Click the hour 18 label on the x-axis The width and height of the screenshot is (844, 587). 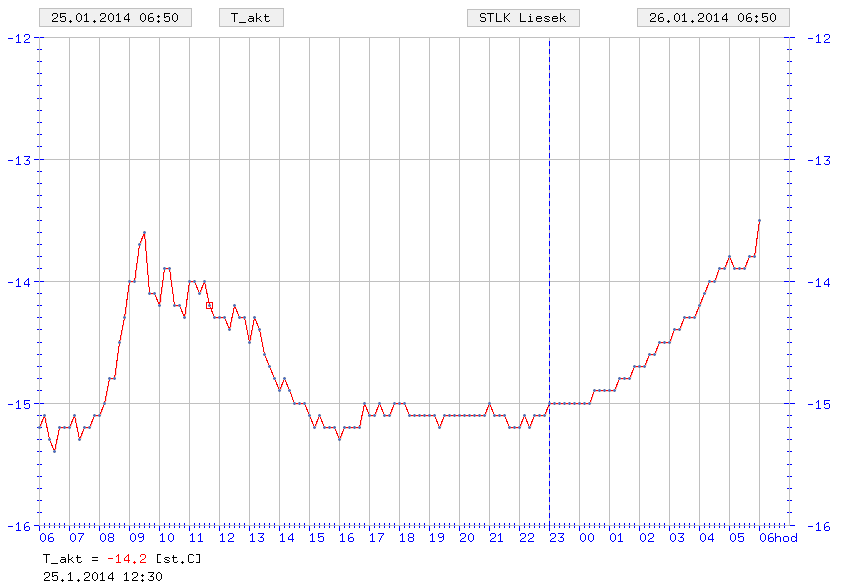pyautogui.click(x=407, y=537)
